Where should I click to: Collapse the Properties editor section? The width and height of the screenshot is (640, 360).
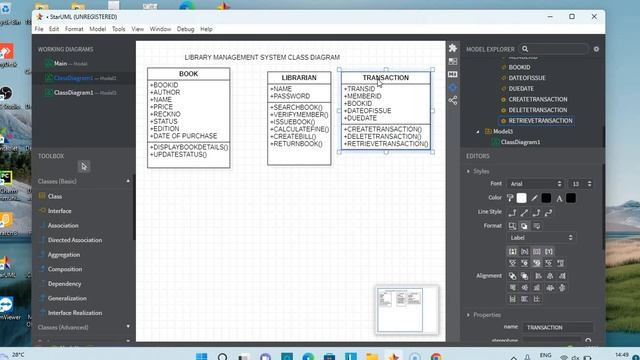pyautogui.click(x=468, y=315)
